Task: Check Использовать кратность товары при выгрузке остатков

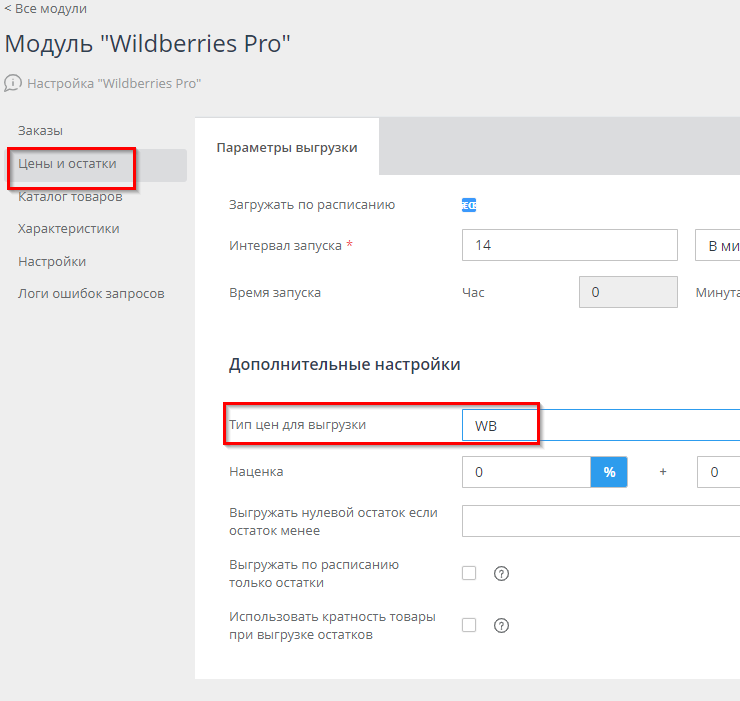Action: click(469, 626)
